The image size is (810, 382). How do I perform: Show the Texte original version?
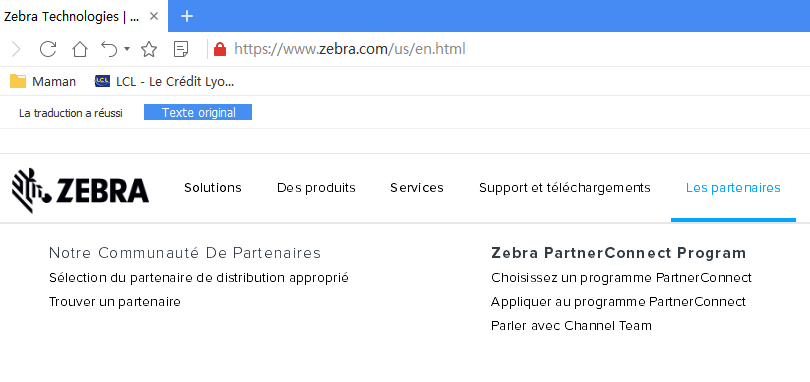click(198, 112)
